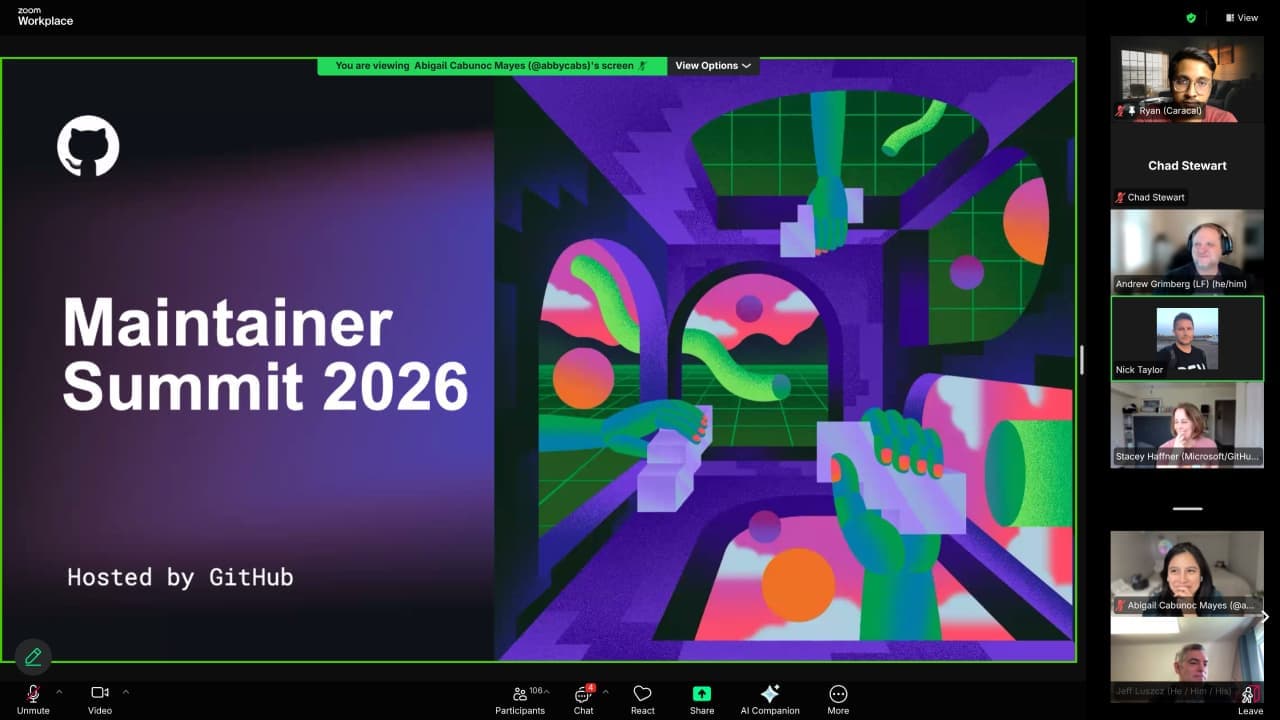Open video options caret beside Video

pyautogui.click(x=125, y=691)
